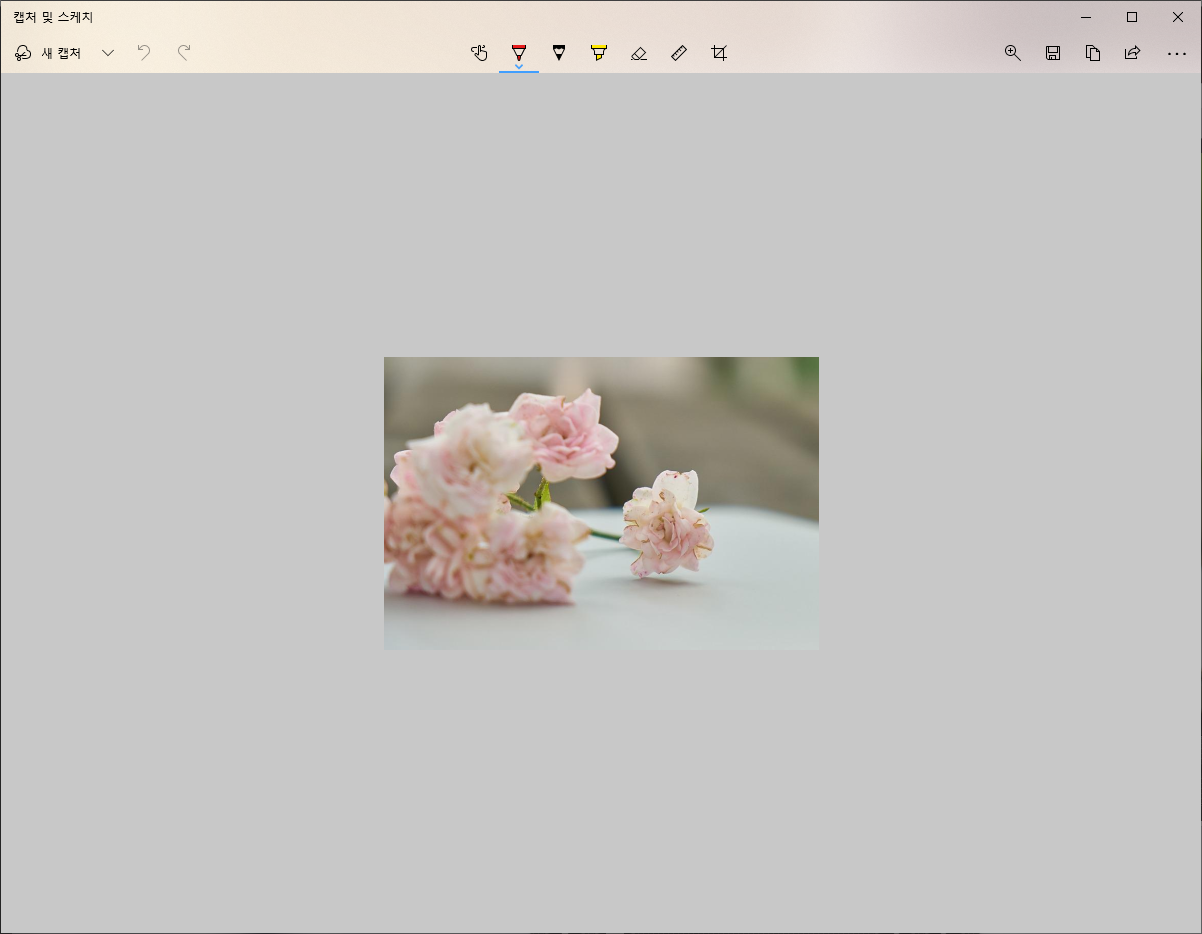Open the zoom magnifier control
The height and width of the screenshot is (934, 1202).
[1013, 53]
